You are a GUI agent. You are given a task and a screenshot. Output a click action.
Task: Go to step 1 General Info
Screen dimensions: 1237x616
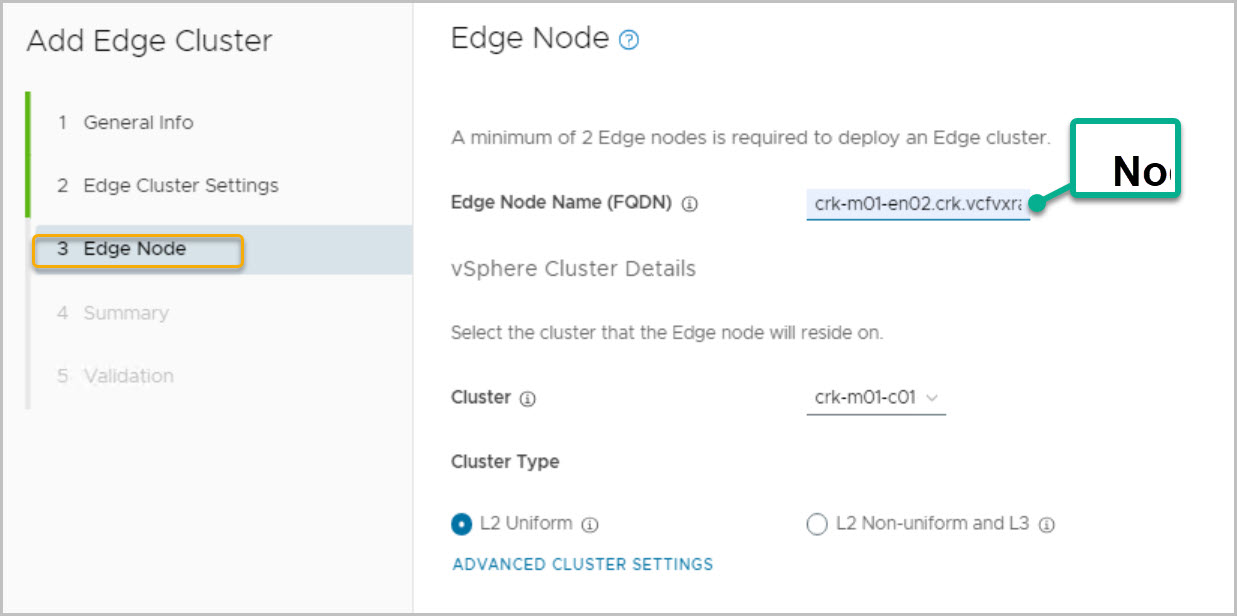point(138,123)
